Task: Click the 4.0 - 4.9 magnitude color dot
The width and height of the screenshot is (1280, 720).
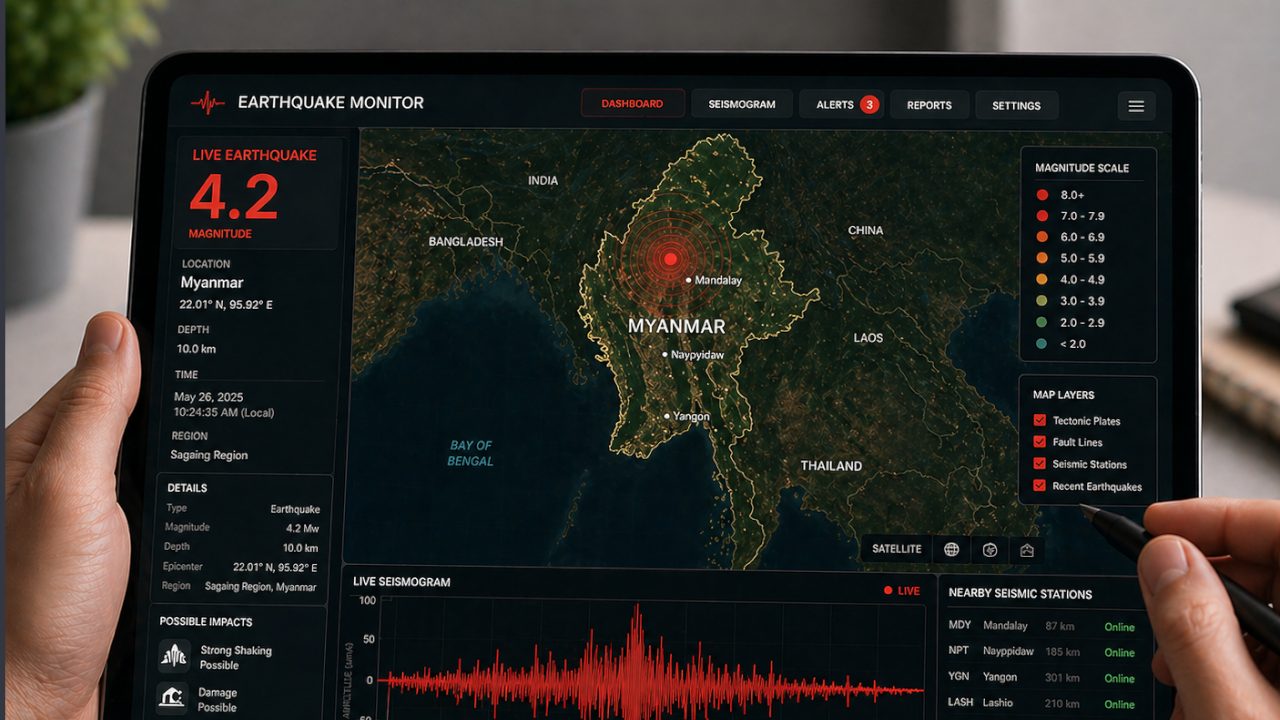Action: (x=1042, y=280)
